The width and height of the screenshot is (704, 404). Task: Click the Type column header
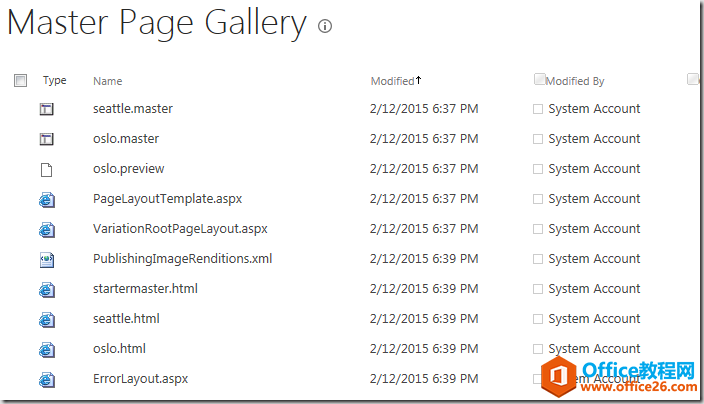coord(54,80)
